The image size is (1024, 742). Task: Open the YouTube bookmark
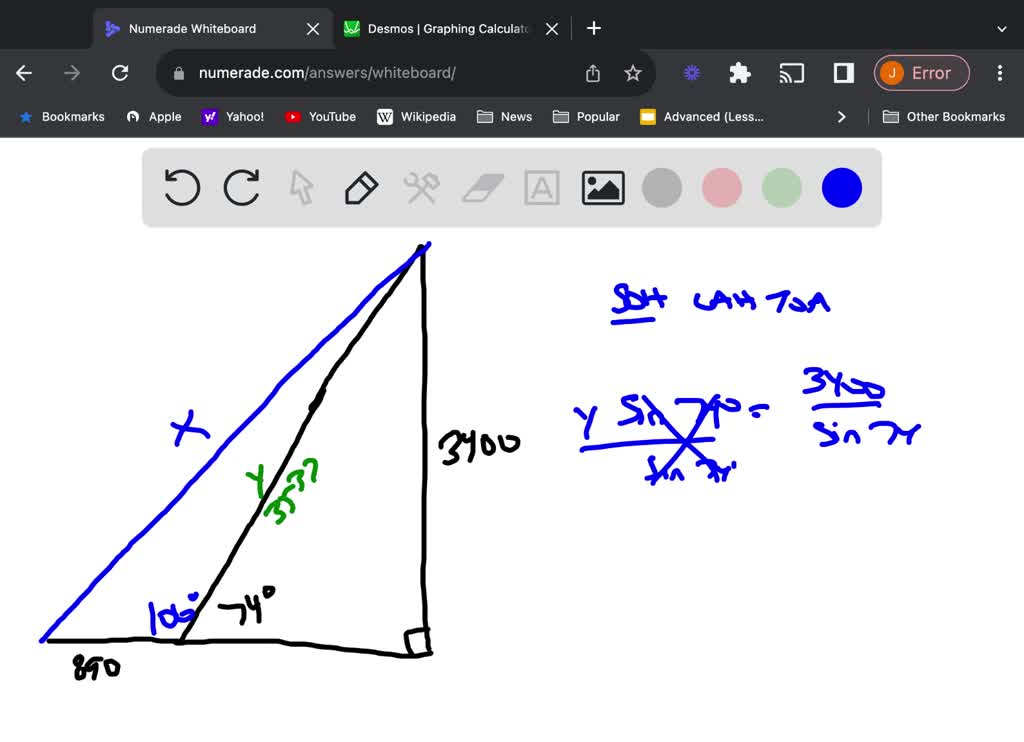(320, 116)
